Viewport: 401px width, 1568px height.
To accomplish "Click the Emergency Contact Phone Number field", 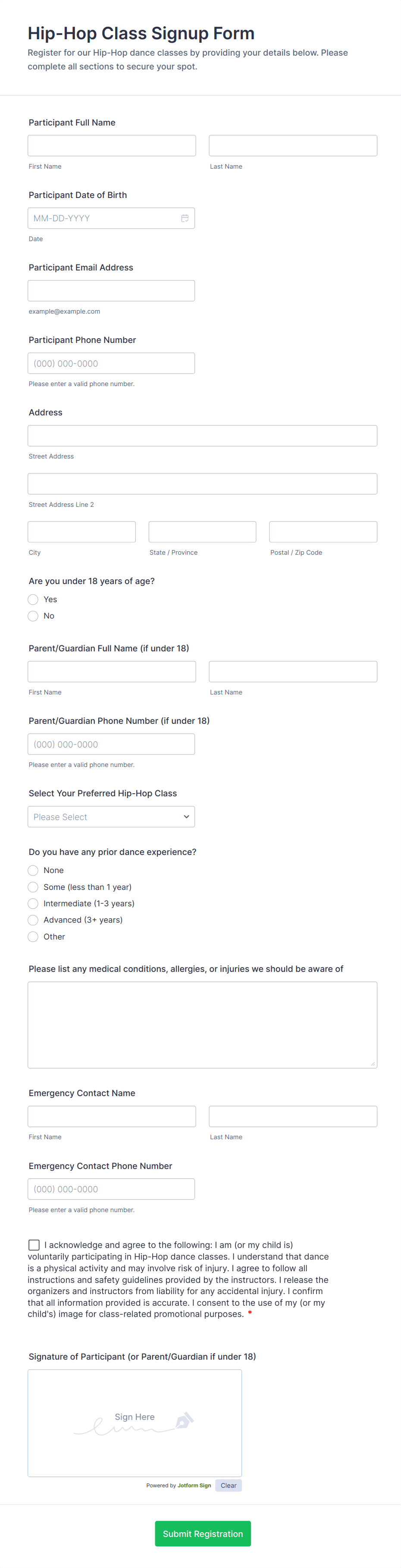I will tap(111, 1189).
